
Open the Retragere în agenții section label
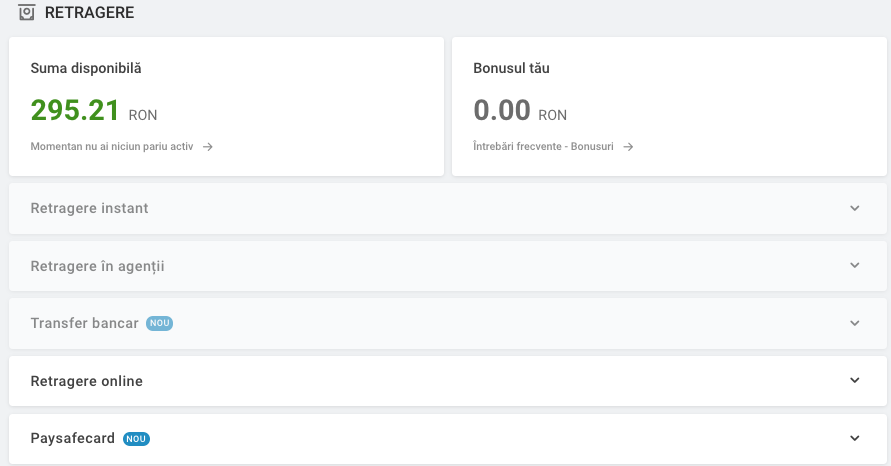click(97, 267)
